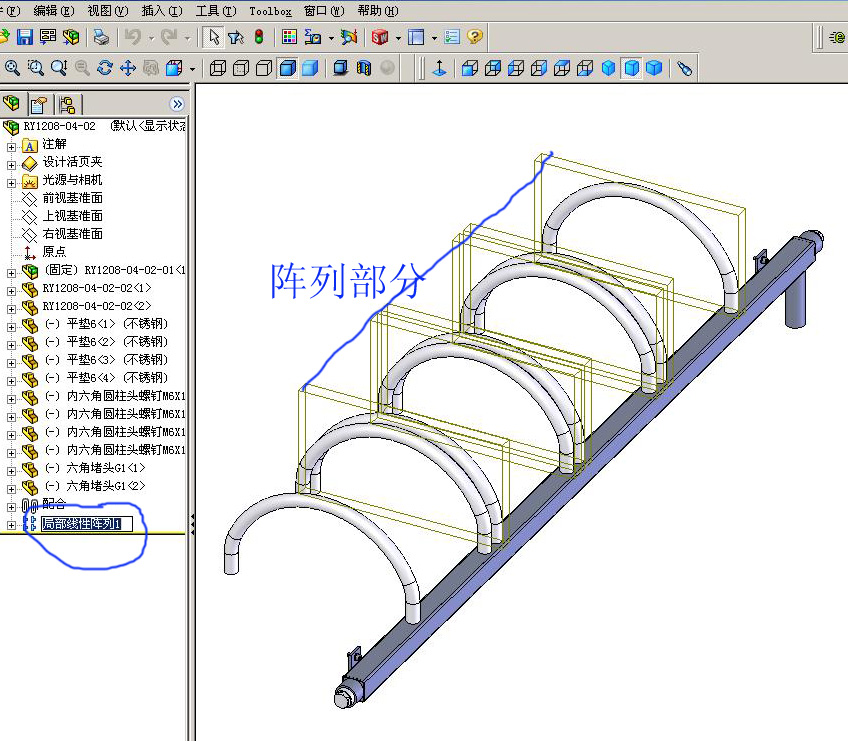Click the Normal To view icon
848x741 pixels.
(440, 68)
